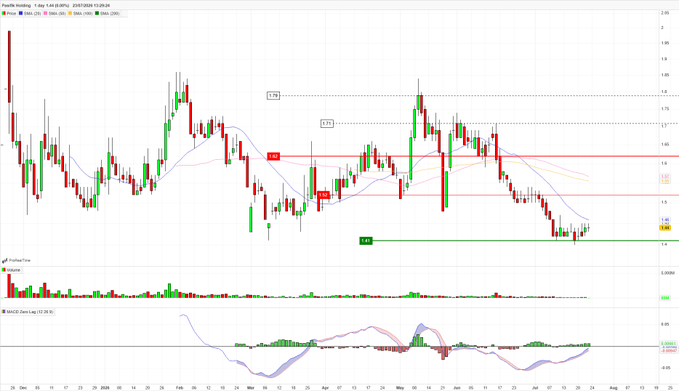Click the orange SMA (100) color square
The width and height of the screenshot is (679, 391).
tap(70, 13)
